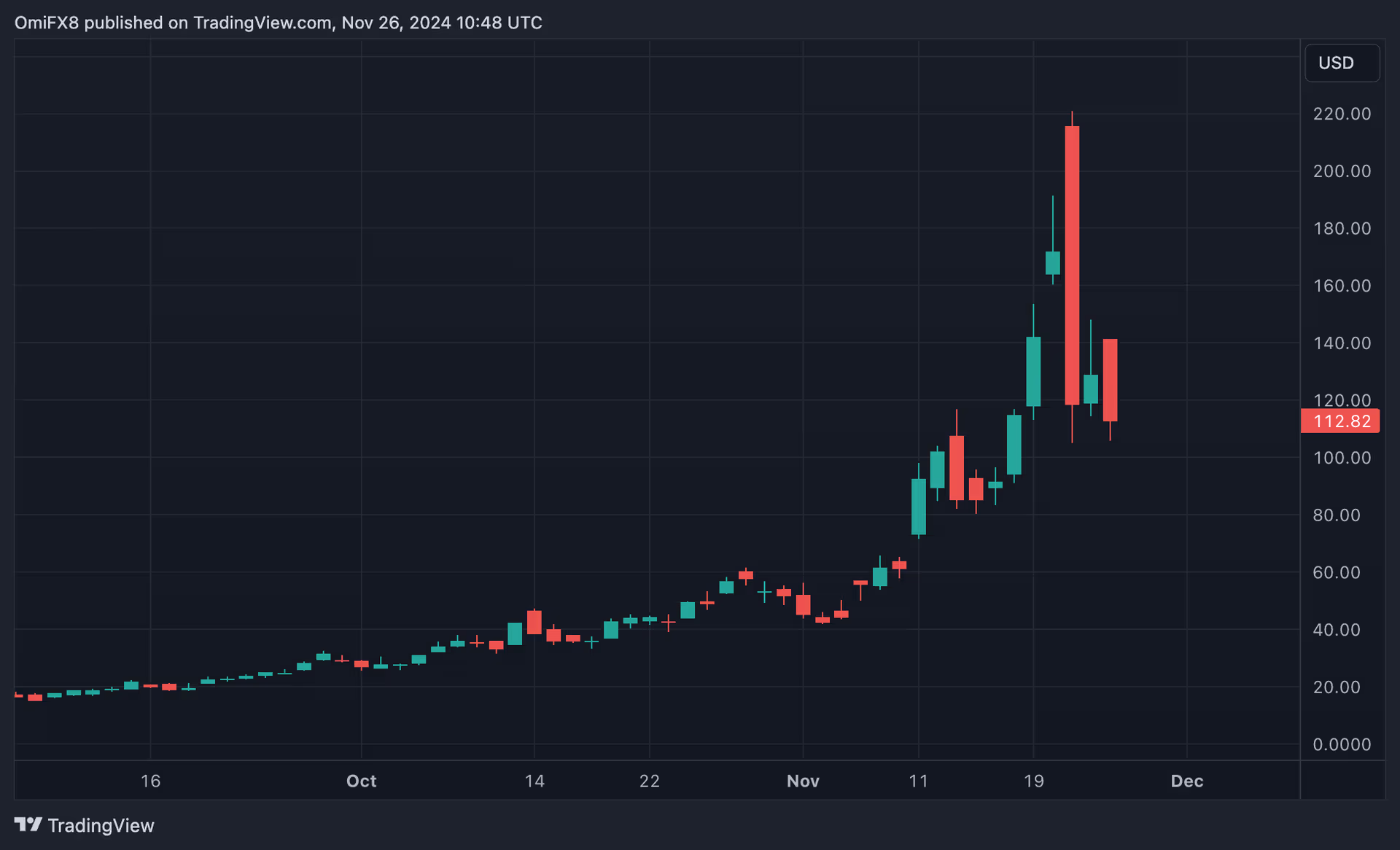Screen dimensions: 1400x850
Task: Click the Dec date label
Action: click(x=1186, y=781)
